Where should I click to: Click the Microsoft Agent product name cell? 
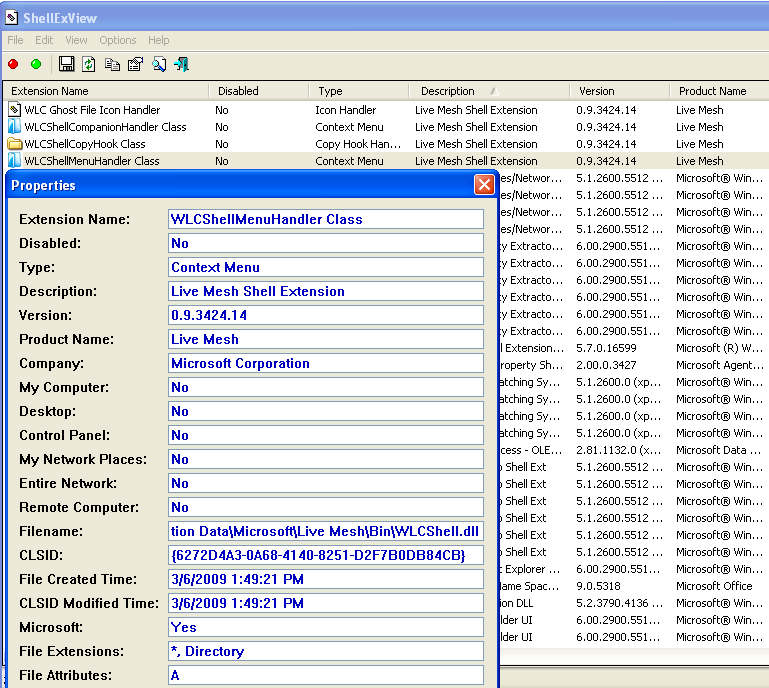point(720,365)
